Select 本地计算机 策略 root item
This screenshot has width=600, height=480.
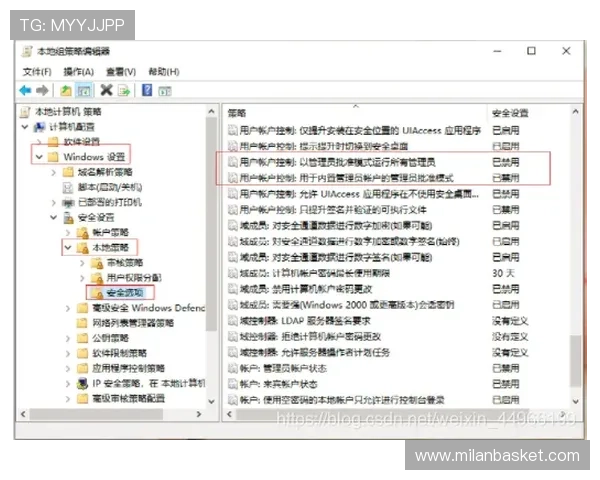[68, 112]
